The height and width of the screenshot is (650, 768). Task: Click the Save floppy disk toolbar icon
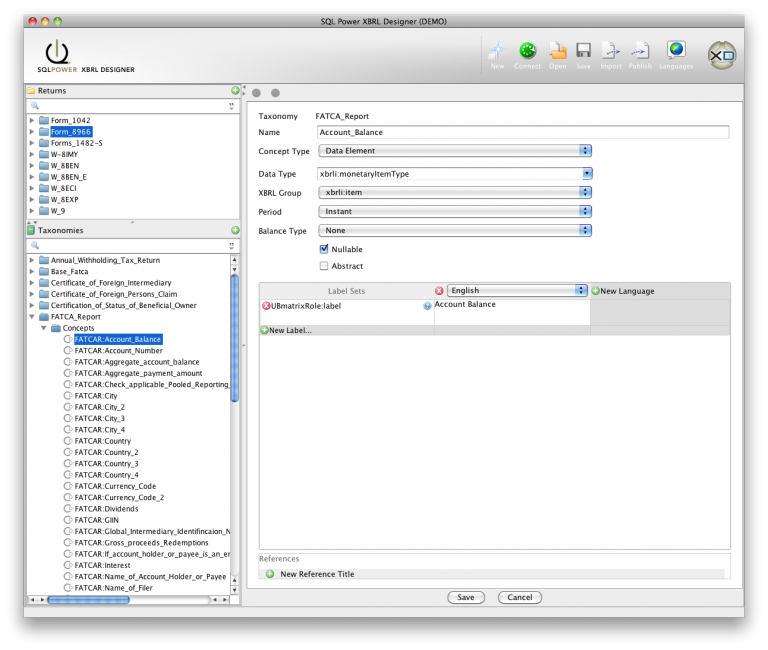583,50
